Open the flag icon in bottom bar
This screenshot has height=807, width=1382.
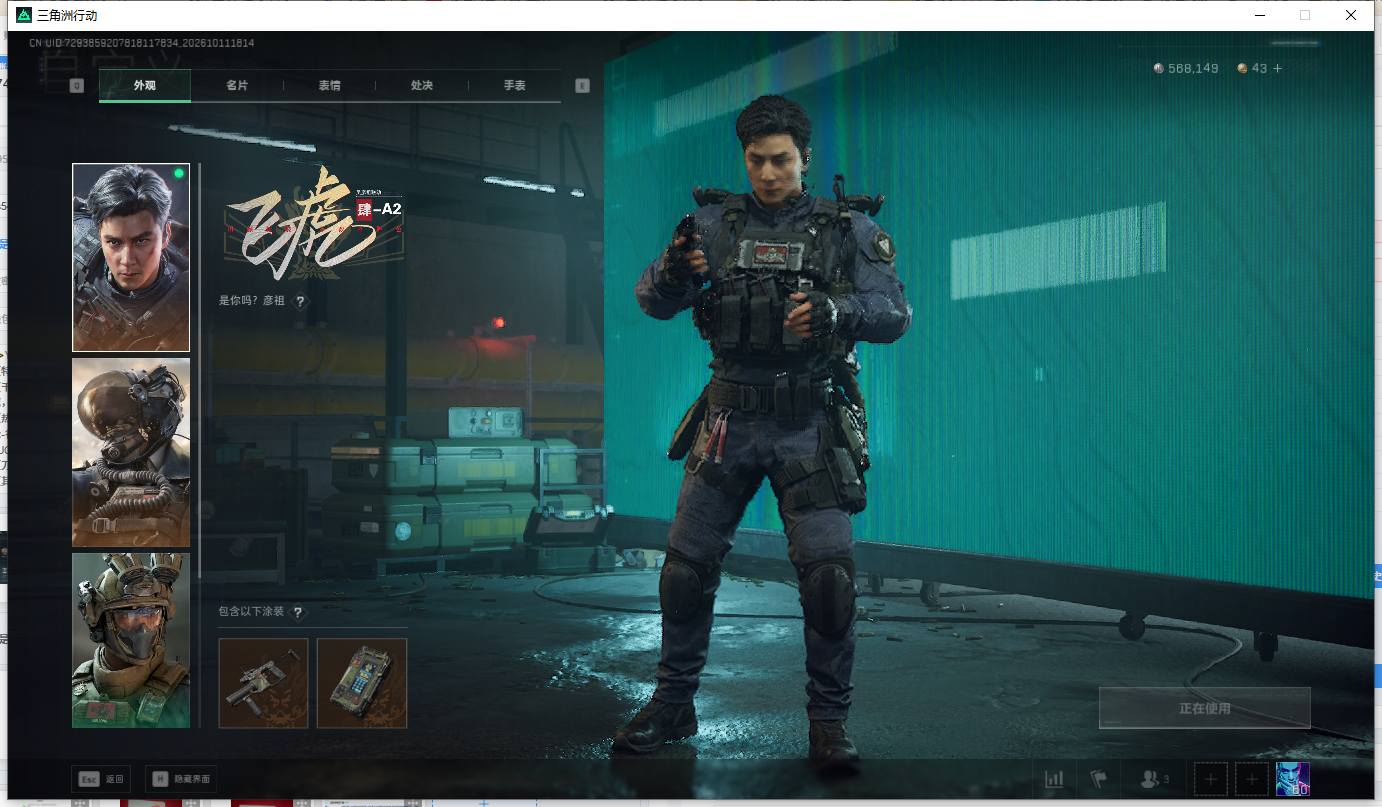pos(1099,779)
